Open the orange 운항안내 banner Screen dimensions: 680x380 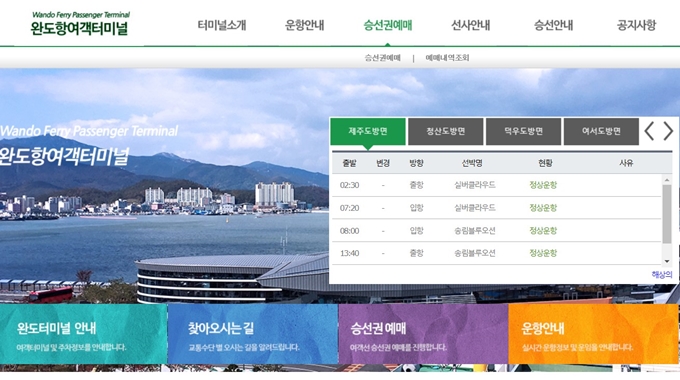(594, 334)
